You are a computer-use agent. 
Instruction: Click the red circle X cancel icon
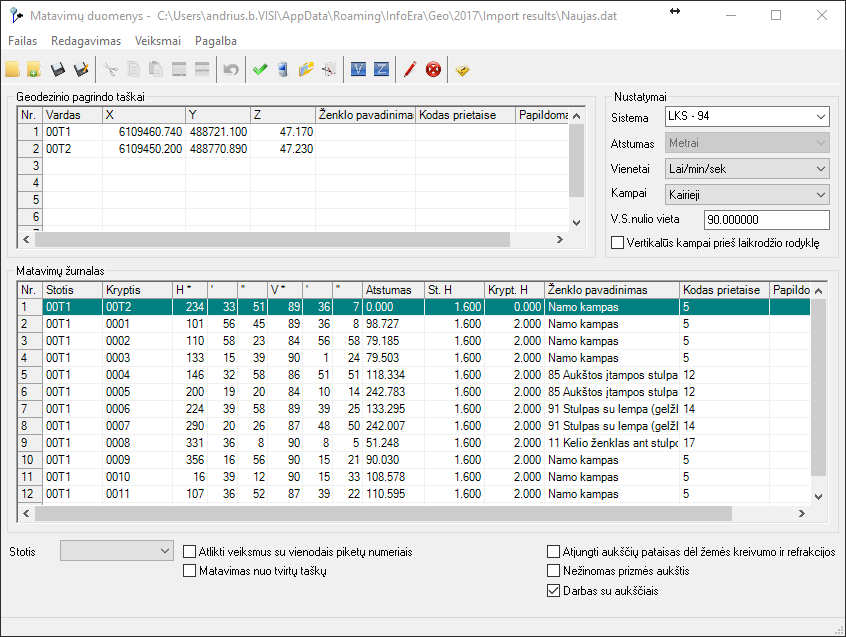[433, 70]
